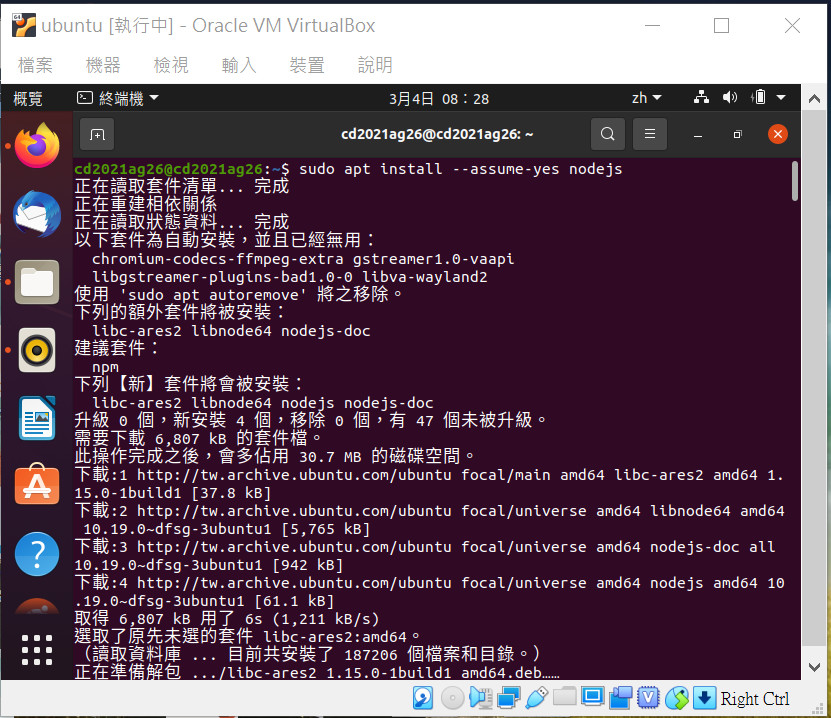Click the '30.7 MB' disk space text
Screen dimensions: 831x718
[x=330, y=457]
